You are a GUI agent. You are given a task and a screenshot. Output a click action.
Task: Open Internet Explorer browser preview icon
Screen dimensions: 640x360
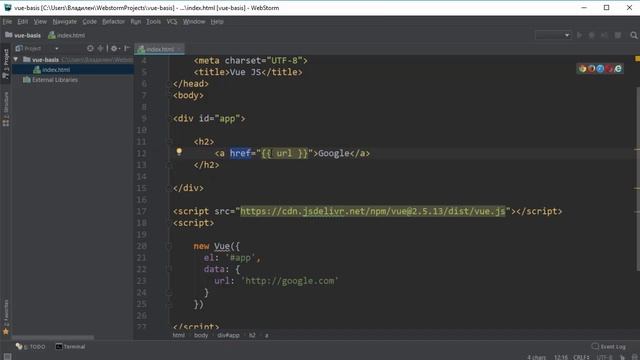coord(618,69)
